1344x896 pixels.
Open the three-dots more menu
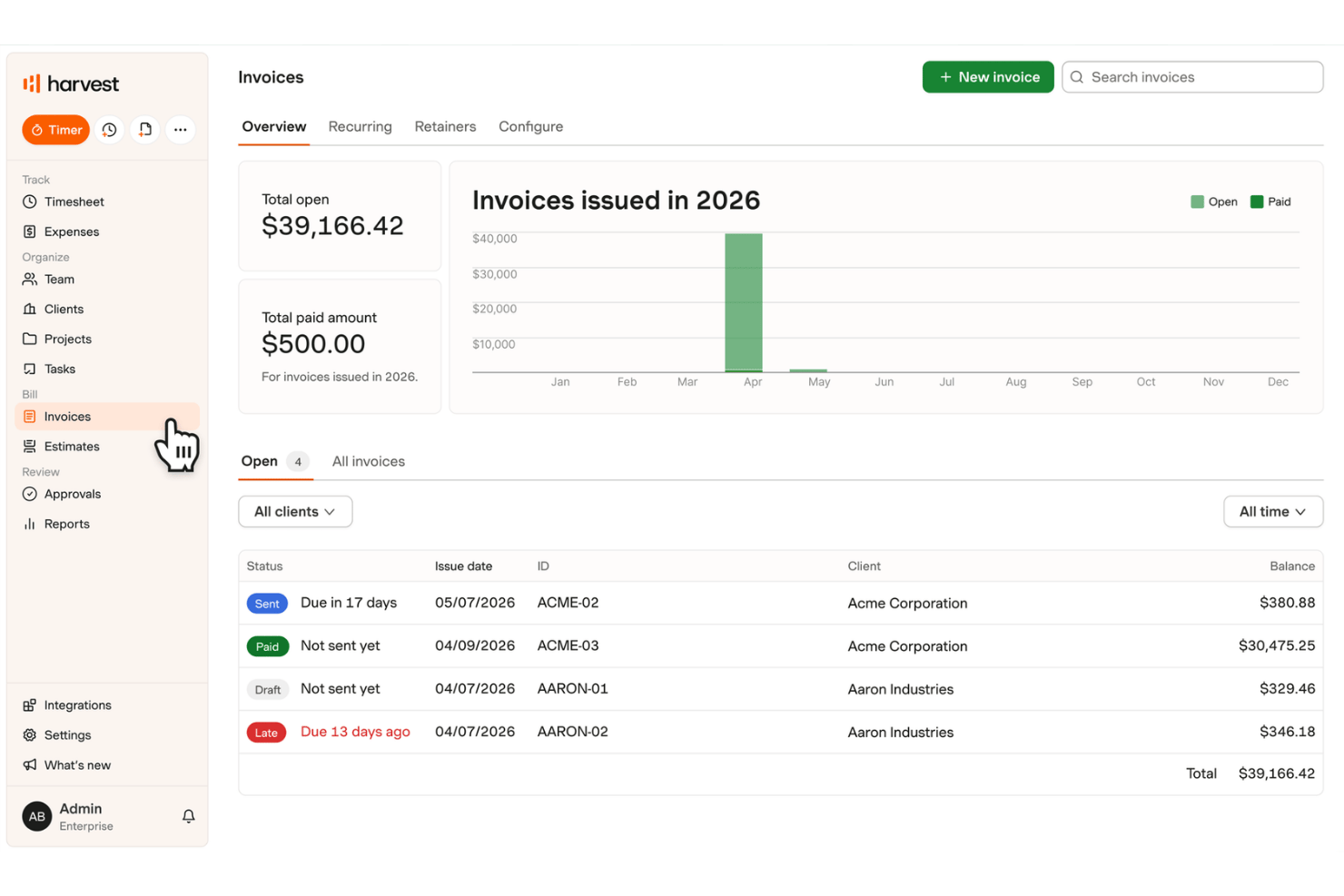click(x=181, y=130)
